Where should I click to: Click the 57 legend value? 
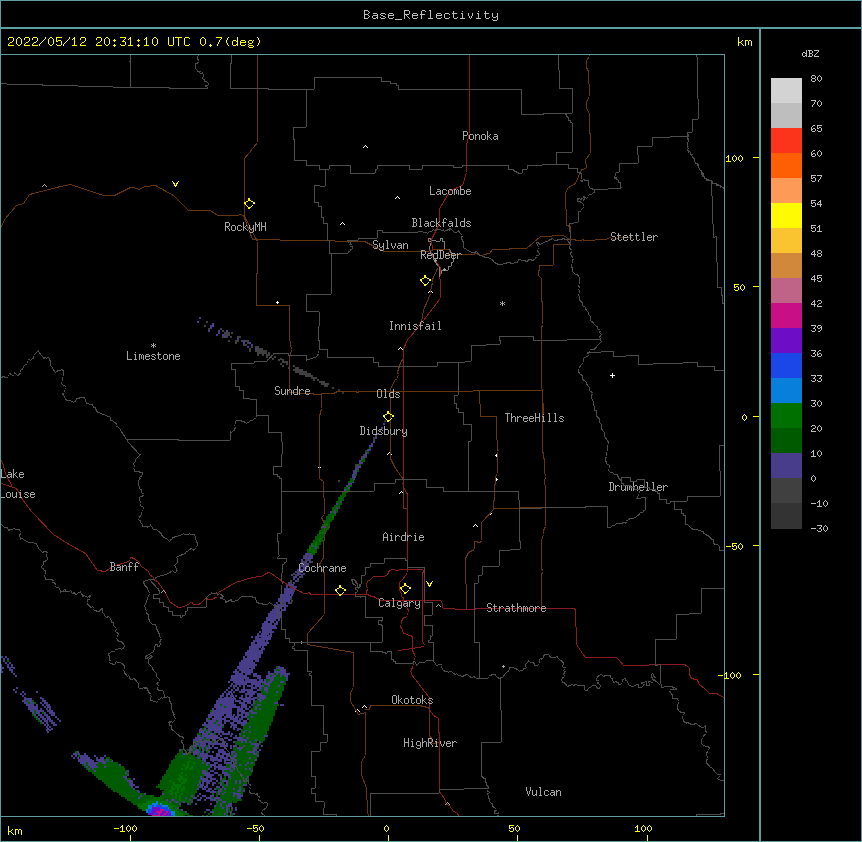[x=816, y=178]
